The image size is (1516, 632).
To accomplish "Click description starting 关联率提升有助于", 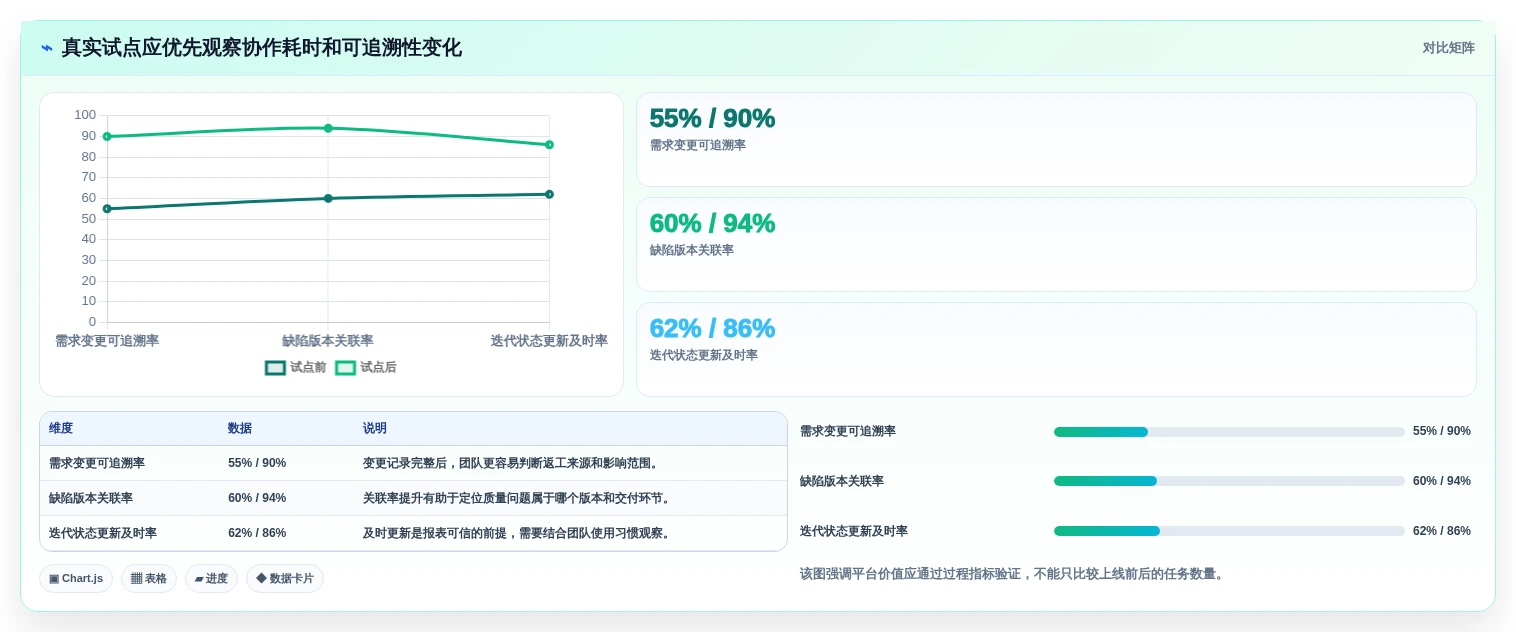I will [519, 498].
